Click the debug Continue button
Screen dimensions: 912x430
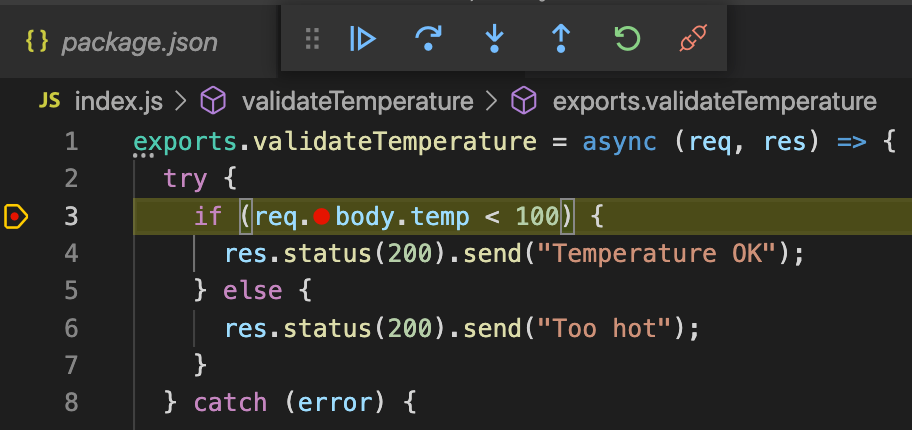click(362, 39)
